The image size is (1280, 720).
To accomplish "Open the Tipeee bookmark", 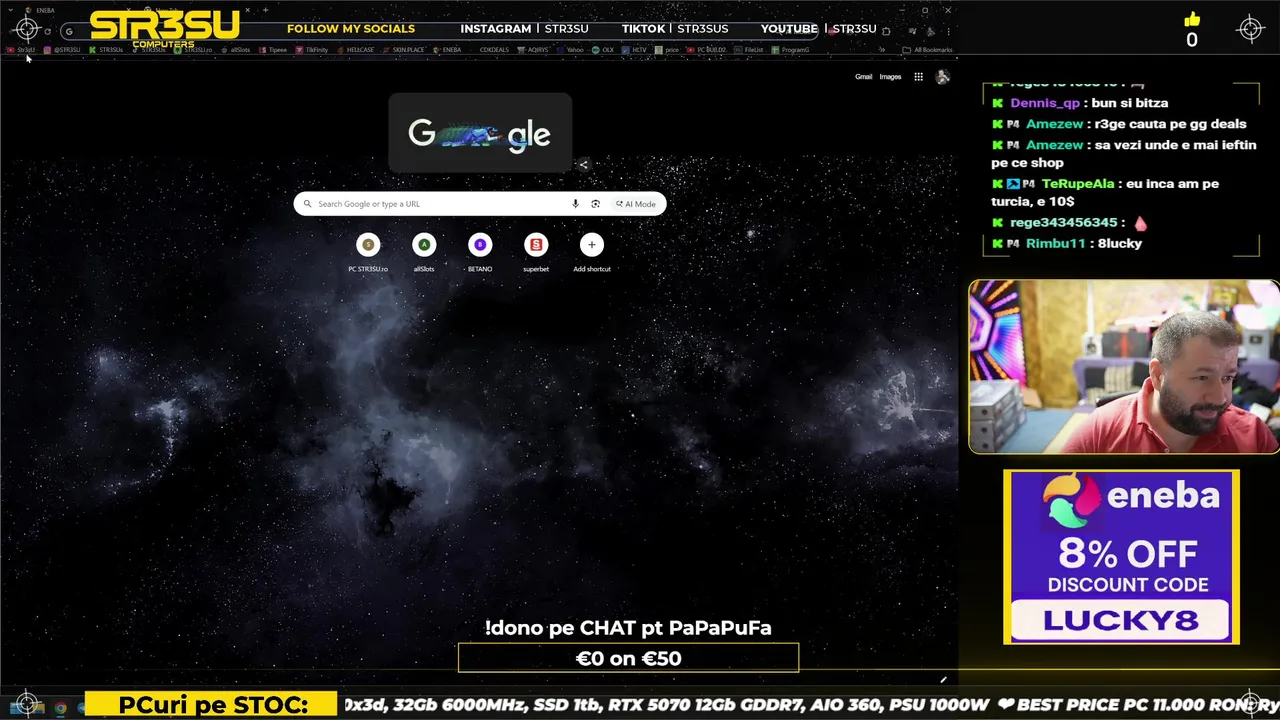I will [273, 49].
